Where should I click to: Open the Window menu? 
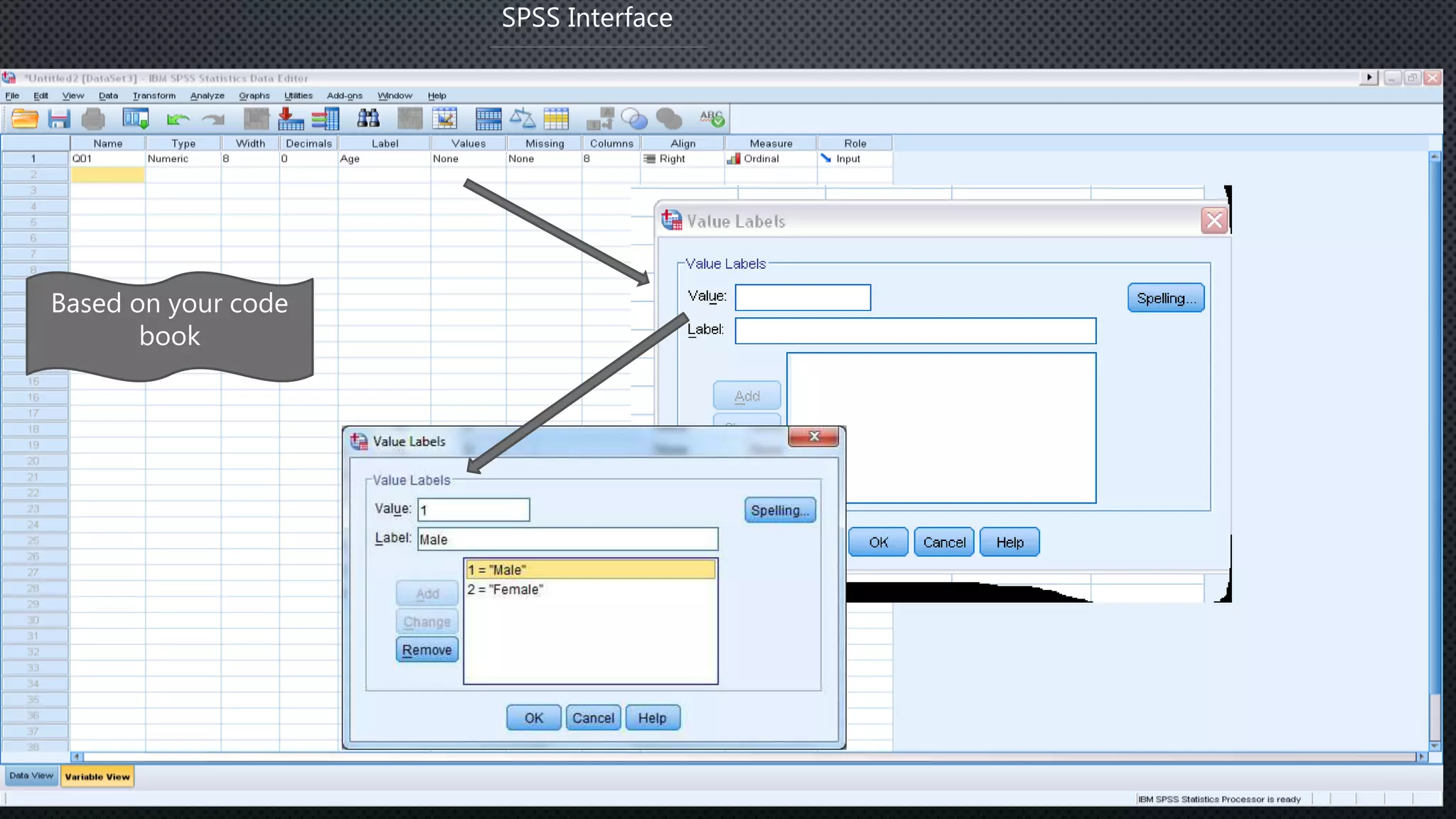pyautogui.click(x=395, y=96)
